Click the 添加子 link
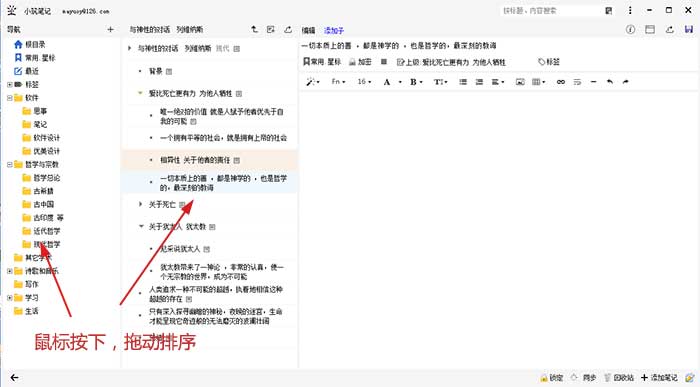 (x=334, y=30)
